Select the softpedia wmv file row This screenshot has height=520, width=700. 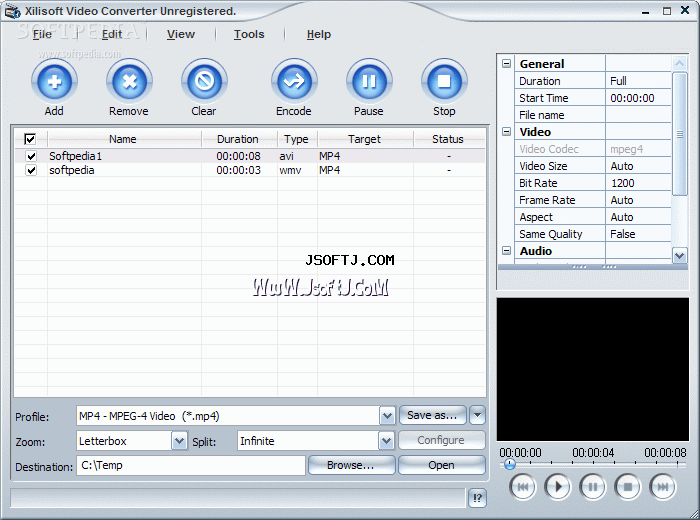[250, 170]
